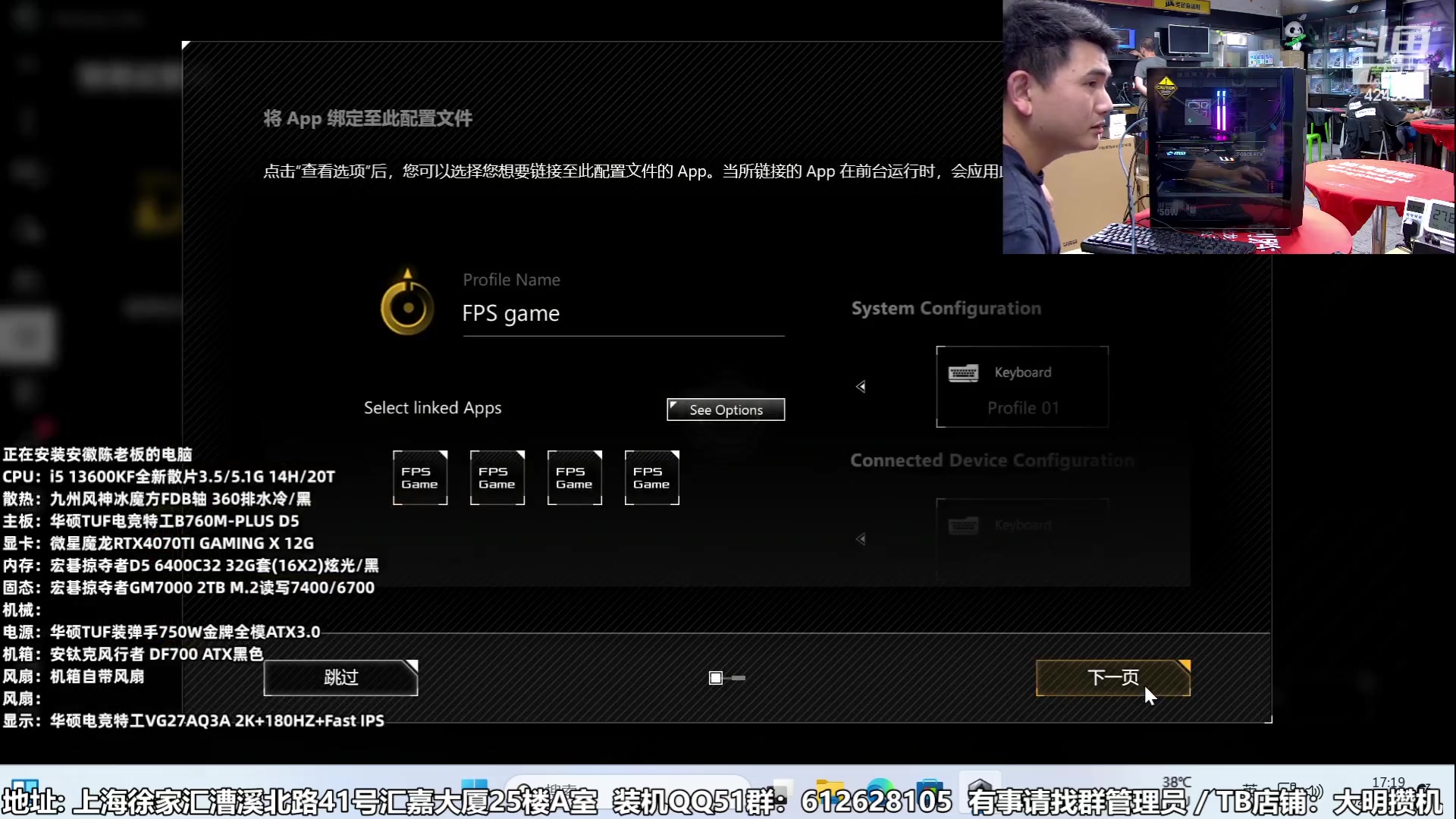
Task: Click the keyboard icon in System Configuration
Action: pos(963,373)
